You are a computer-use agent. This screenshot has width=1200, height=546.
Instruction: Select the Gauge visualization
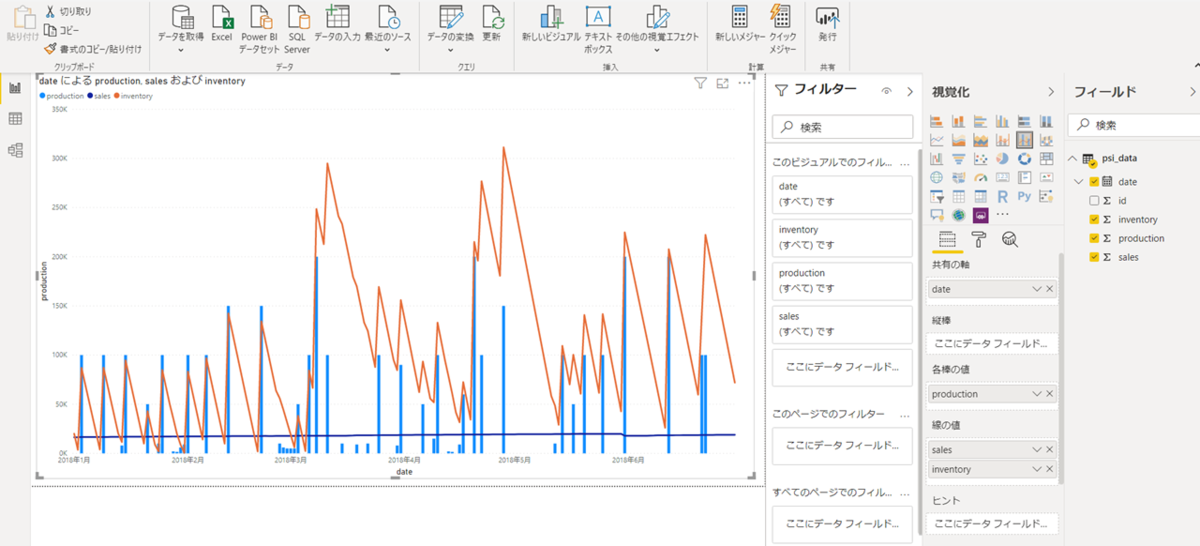[x=980, y=177]
